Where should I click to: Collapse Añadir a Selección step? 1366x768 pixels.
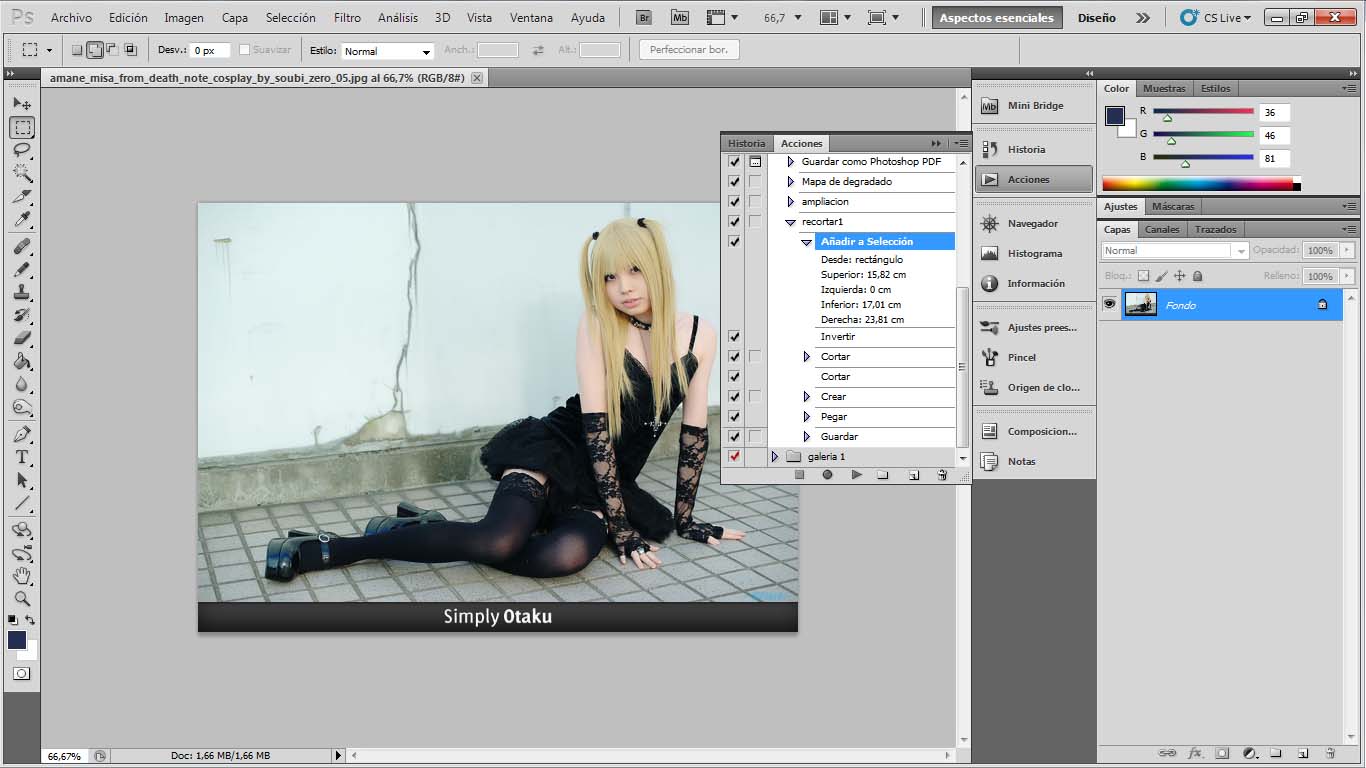(x=806, y=242)
